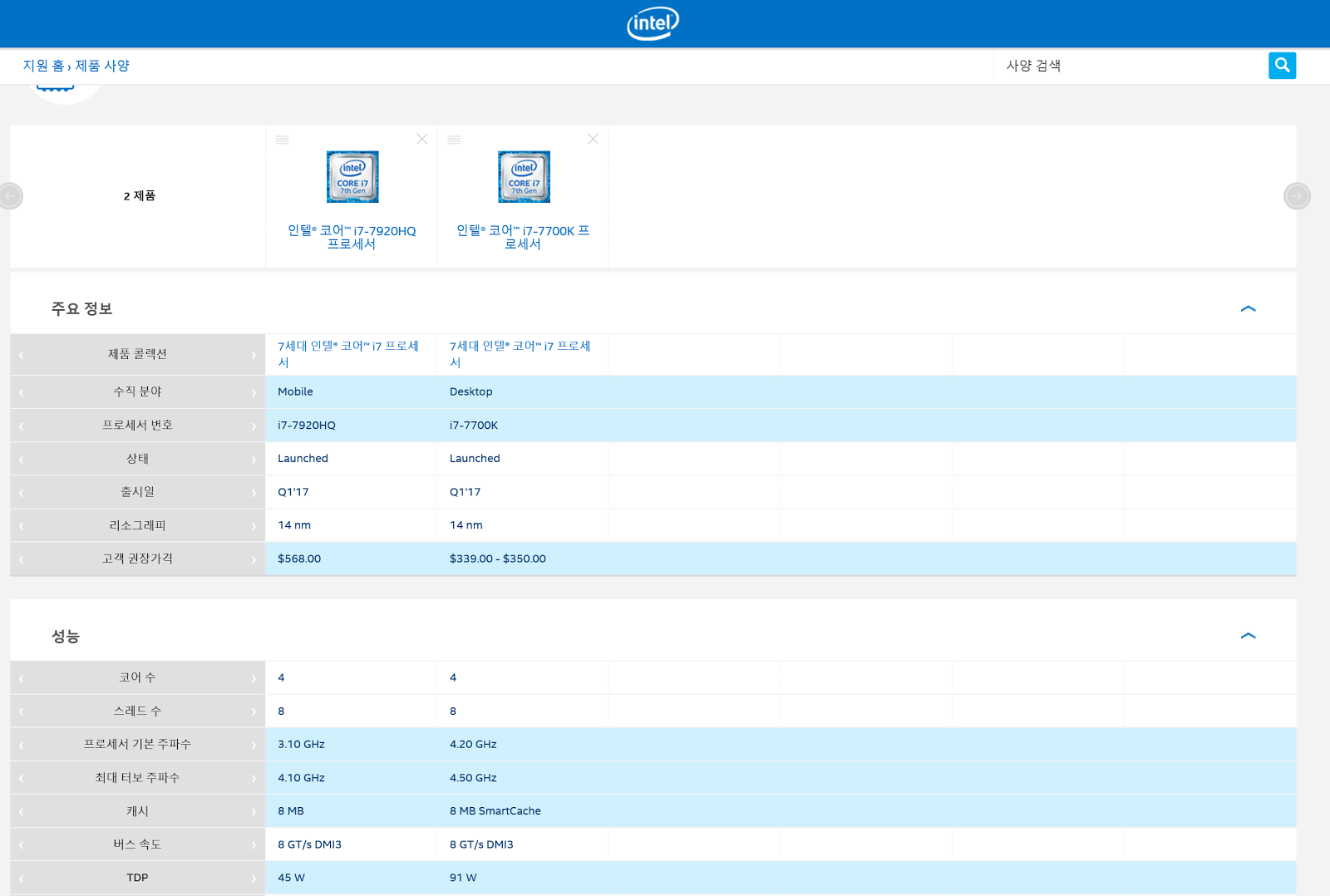Select the 캐시 row label
The image size is (1330, 896).
137,811
